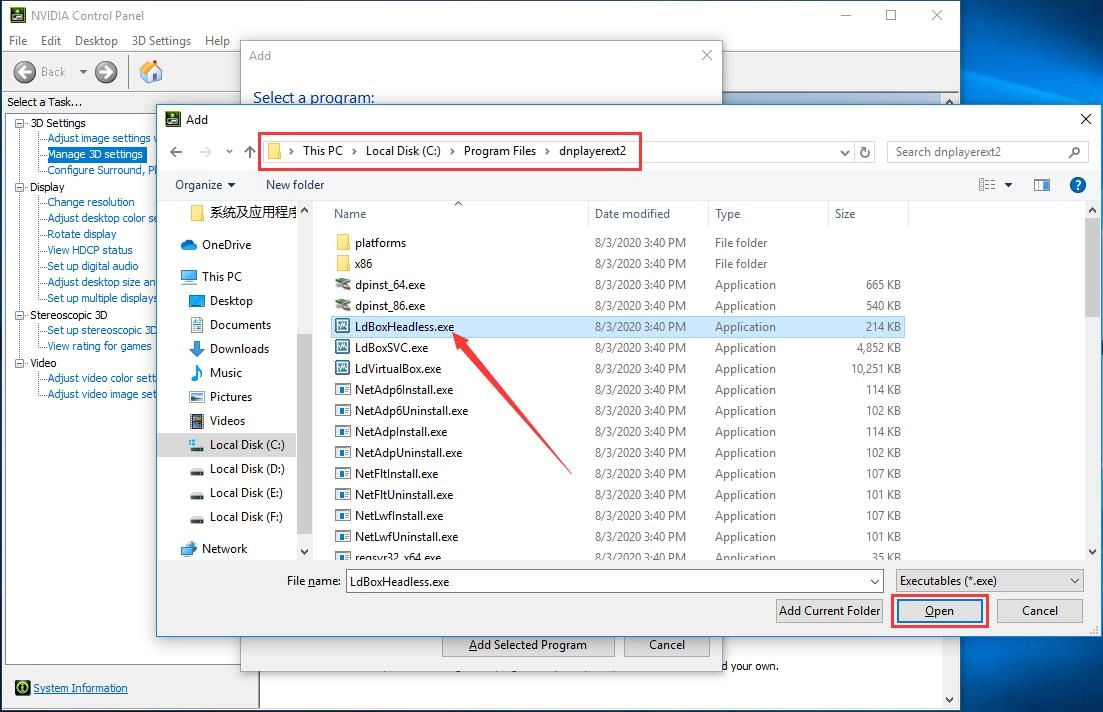Open the Desktop menu in the menu bar

pyautogui.click(x=96, y=40)
